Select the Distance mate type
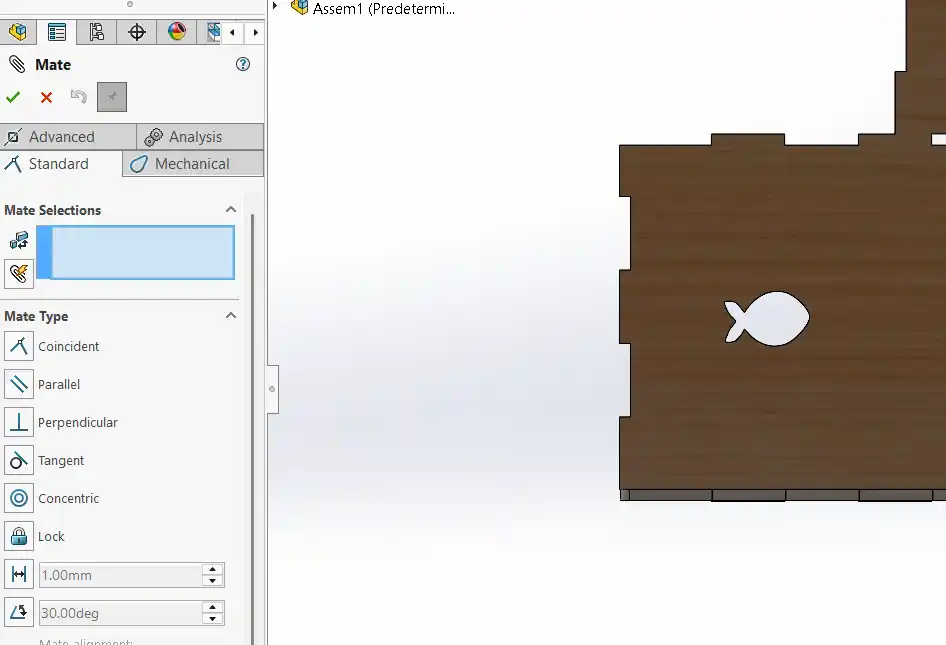The image size is (946, 645). coord(19,574)
